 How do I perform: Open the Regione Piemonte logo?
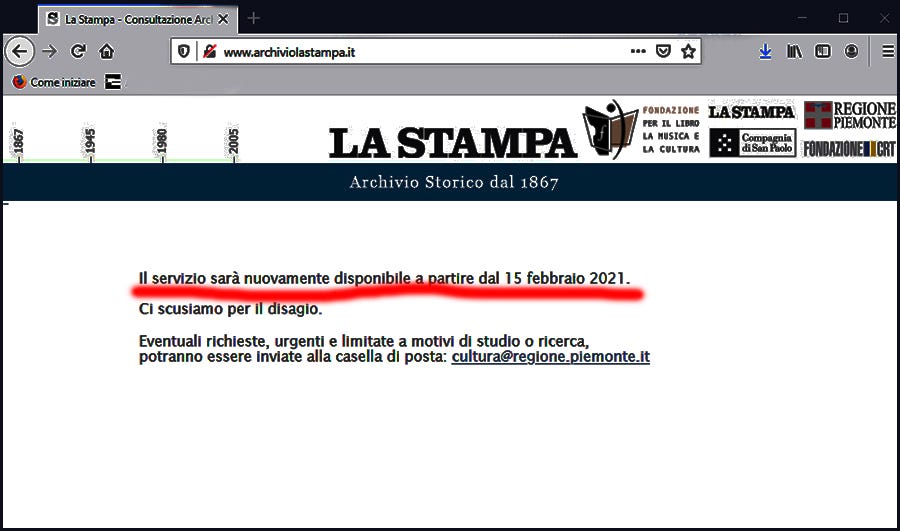tap(849, 115)
